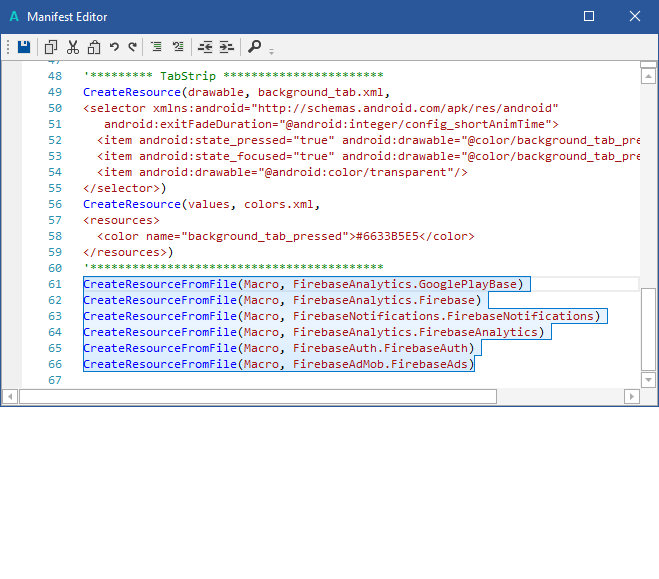Decrease indent of selected lines
The height and width of the screenshot is (579, 659).
(205, 47)
